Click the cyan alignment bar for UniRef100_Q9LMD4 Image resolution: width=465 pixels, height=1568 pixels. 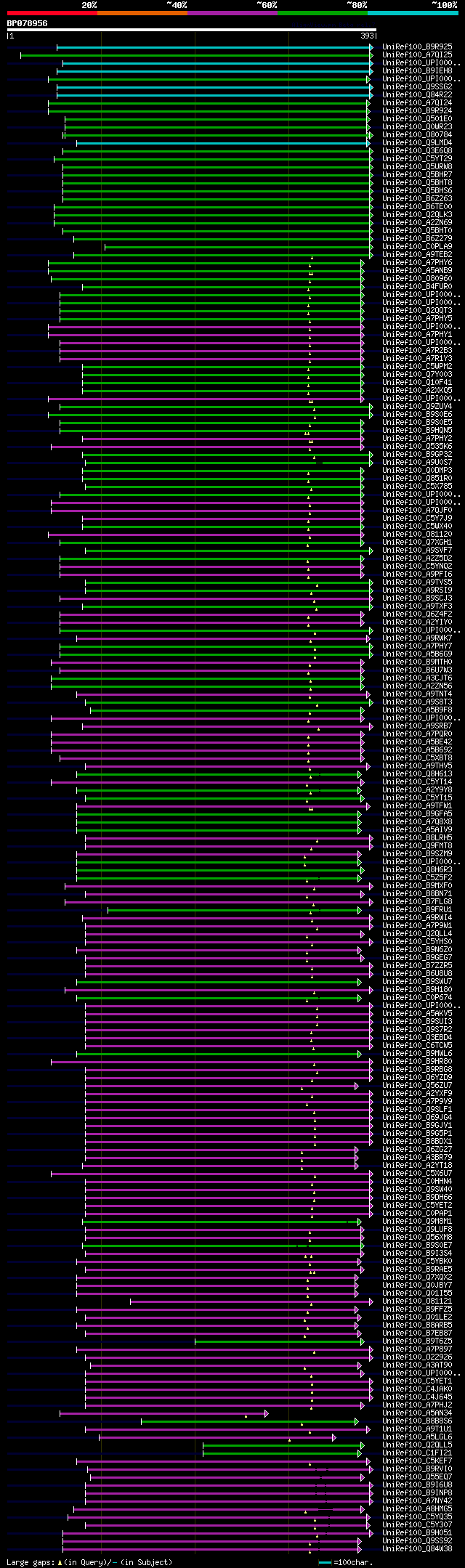223,143
